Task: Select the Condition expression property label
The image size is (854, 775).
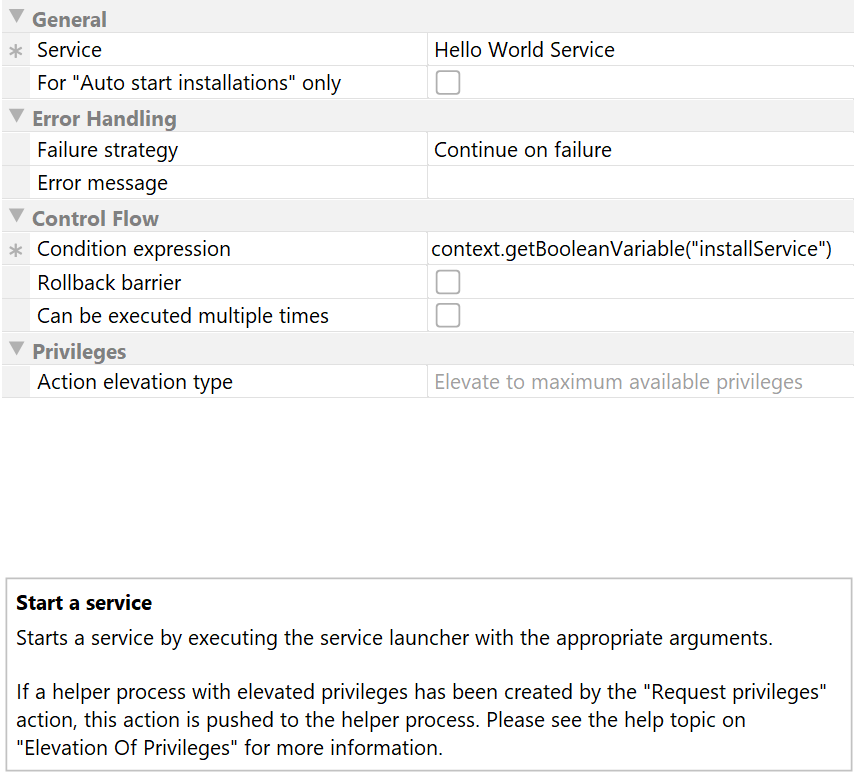Action: [134, 249]
